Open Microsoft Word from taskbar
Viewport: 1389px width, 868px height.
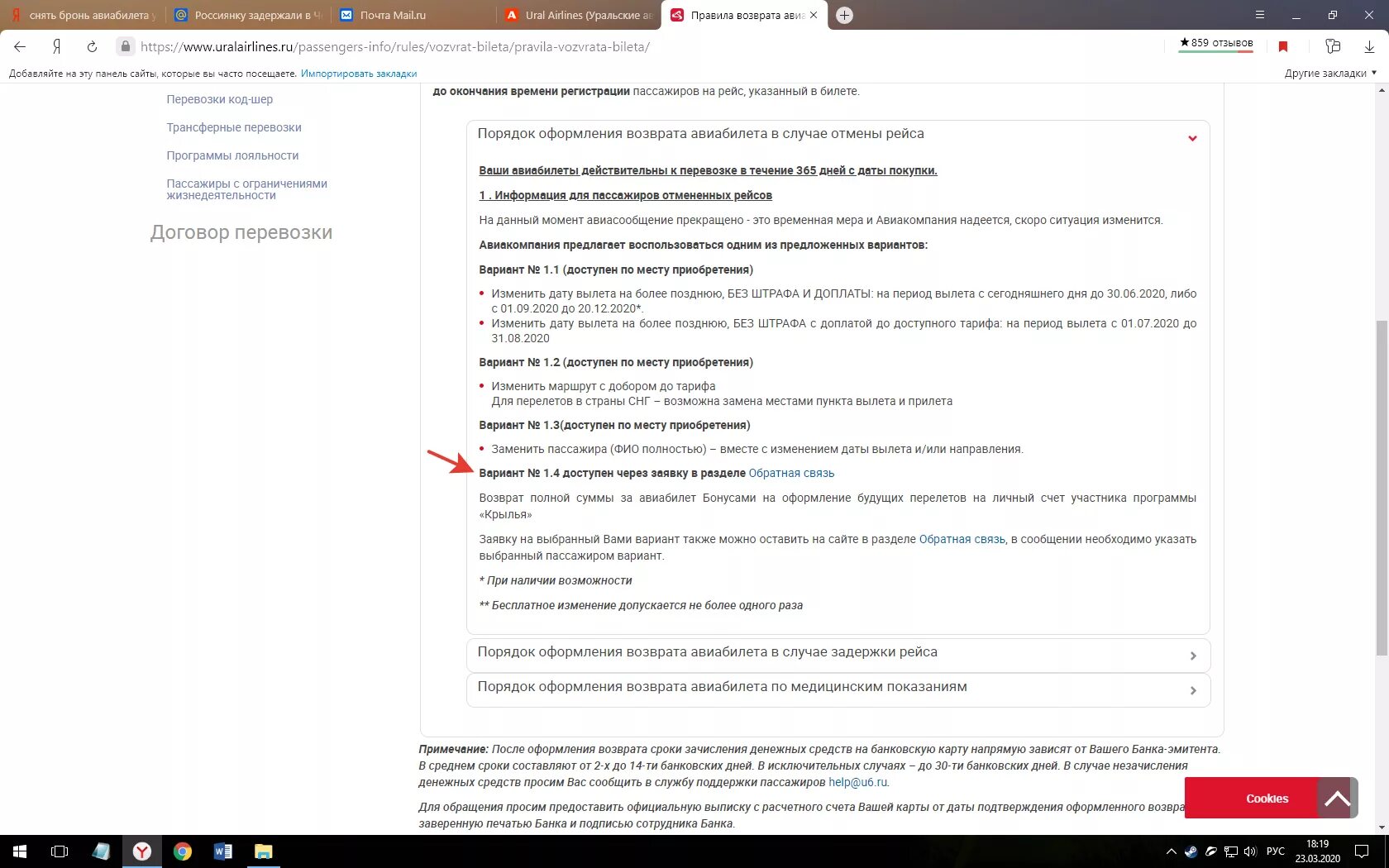coord(223,851)
